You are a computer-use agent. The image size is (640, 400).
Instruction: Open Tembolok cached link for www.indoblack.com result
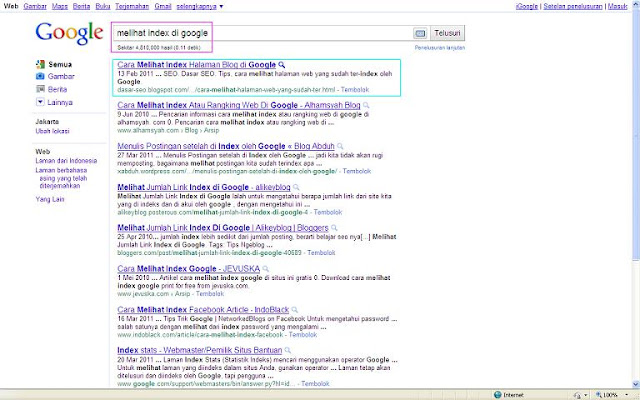[x=303, y=335]
